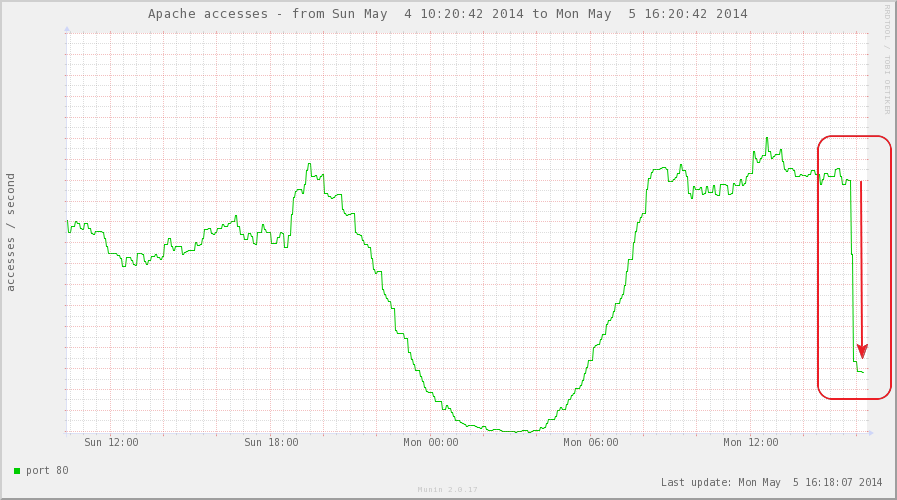The height and width of the screenshot is (500, 897).
Task: Select the "port 80" legend label
Action: click(x=47, y=470)
